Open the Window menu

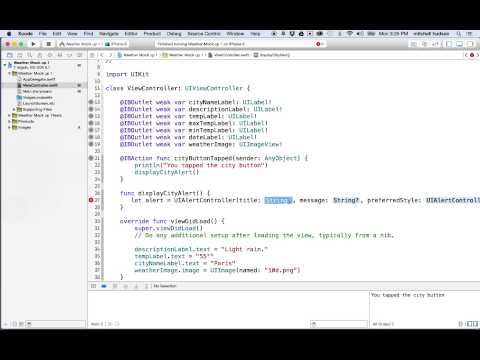click(x=235, y=34)
